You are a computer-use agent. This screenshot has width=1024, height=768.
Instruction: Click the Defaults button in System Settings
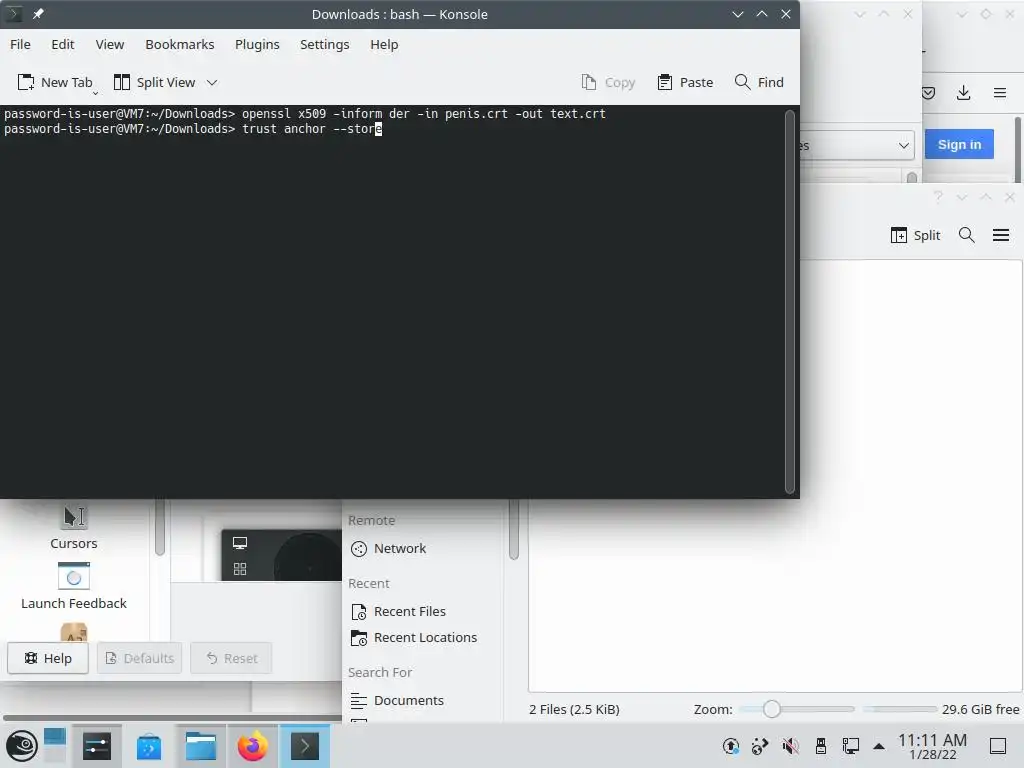click(x=139, y=658)
